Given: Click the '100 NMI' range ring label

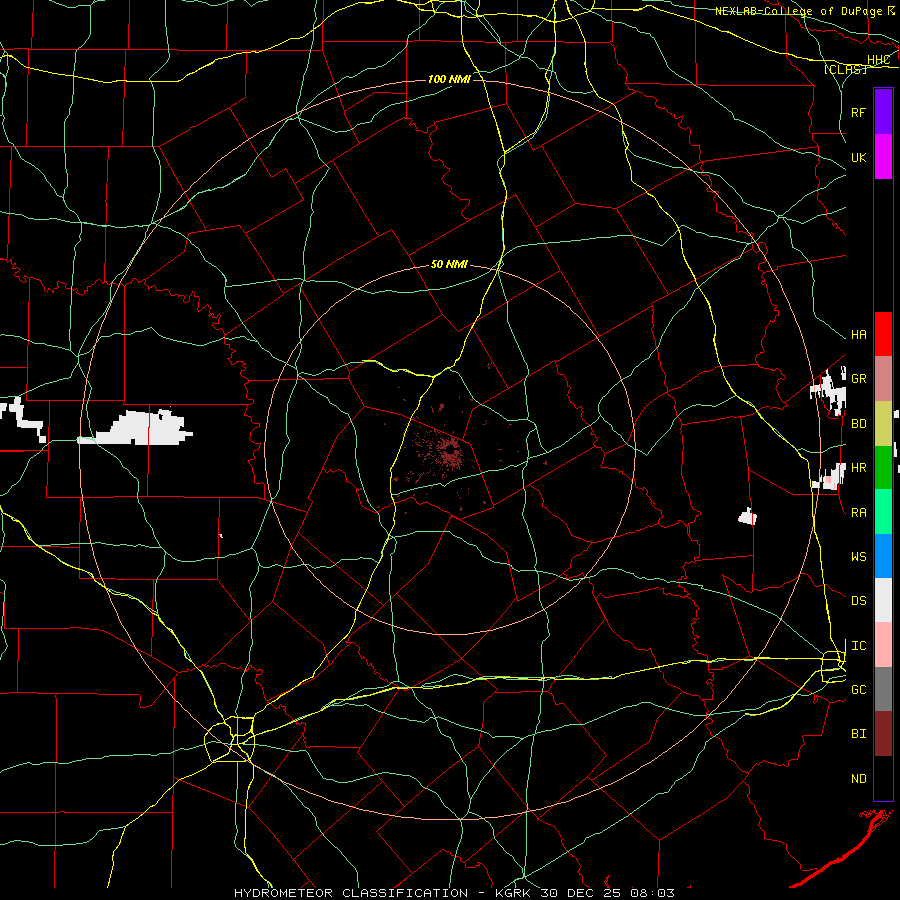Looking at the screenshot, I should point(449,79).
